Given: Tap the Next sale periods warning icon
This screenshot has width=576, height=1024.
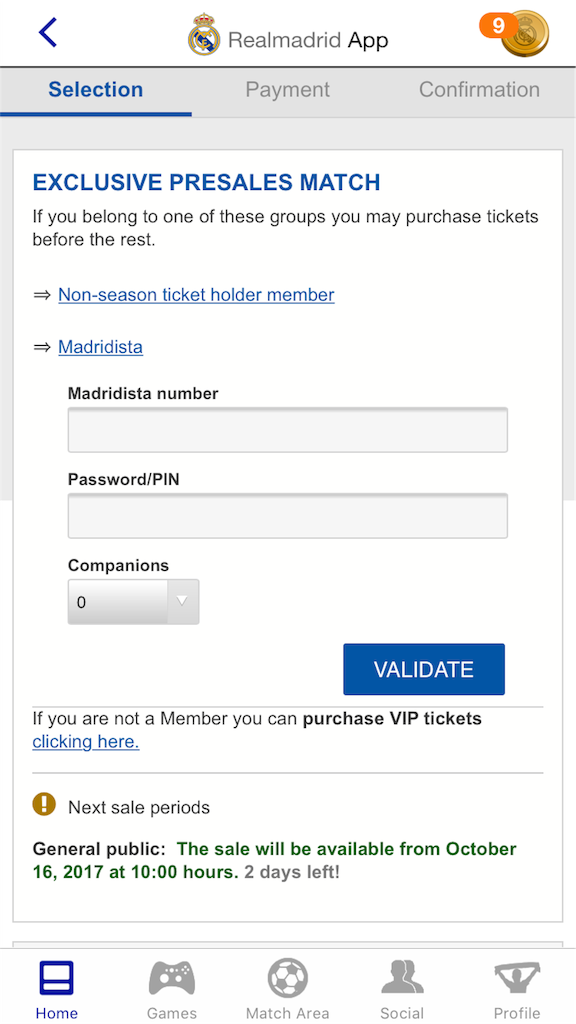Looking at the screenshot, I should tap(44, 804).
